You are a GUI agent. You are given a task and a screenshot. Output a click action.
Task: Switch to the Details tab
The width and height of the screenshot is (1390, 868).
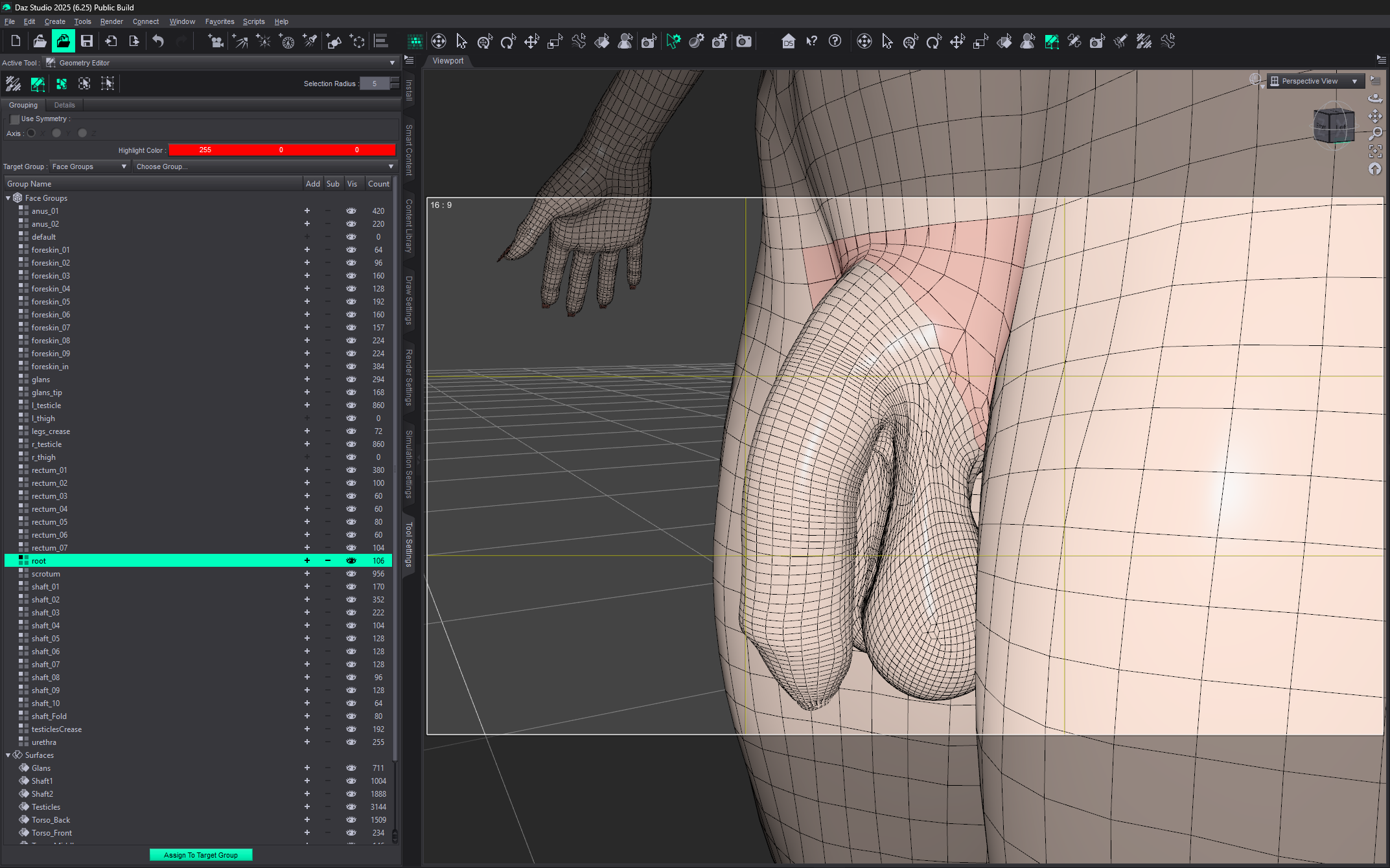[64, 105]
